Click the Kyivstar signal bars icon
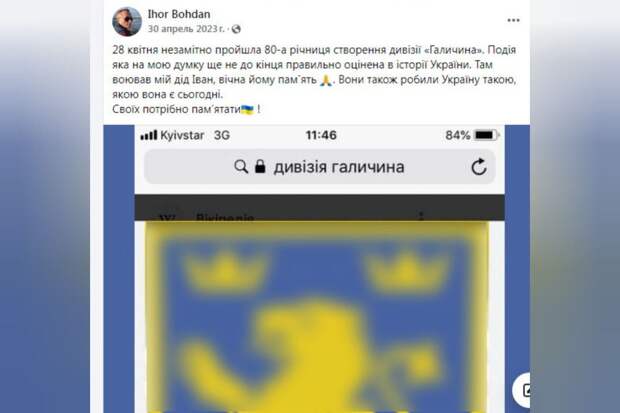The height and width of the screenshot is (413, 620). point(149,135)
